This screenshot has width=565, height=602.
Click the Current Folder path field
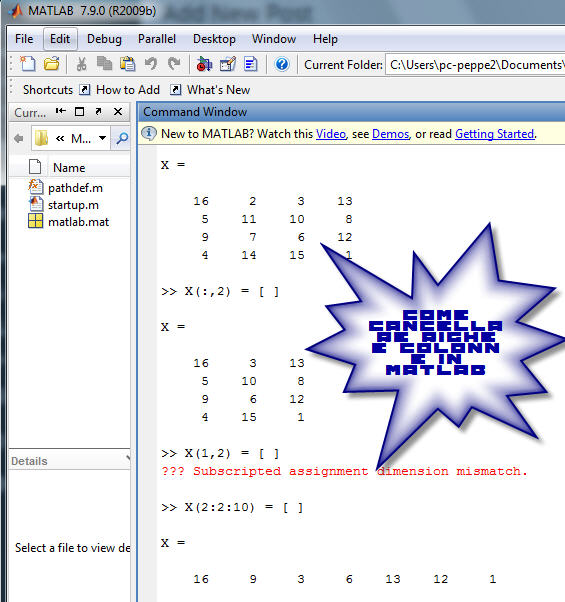coord(475,64)
